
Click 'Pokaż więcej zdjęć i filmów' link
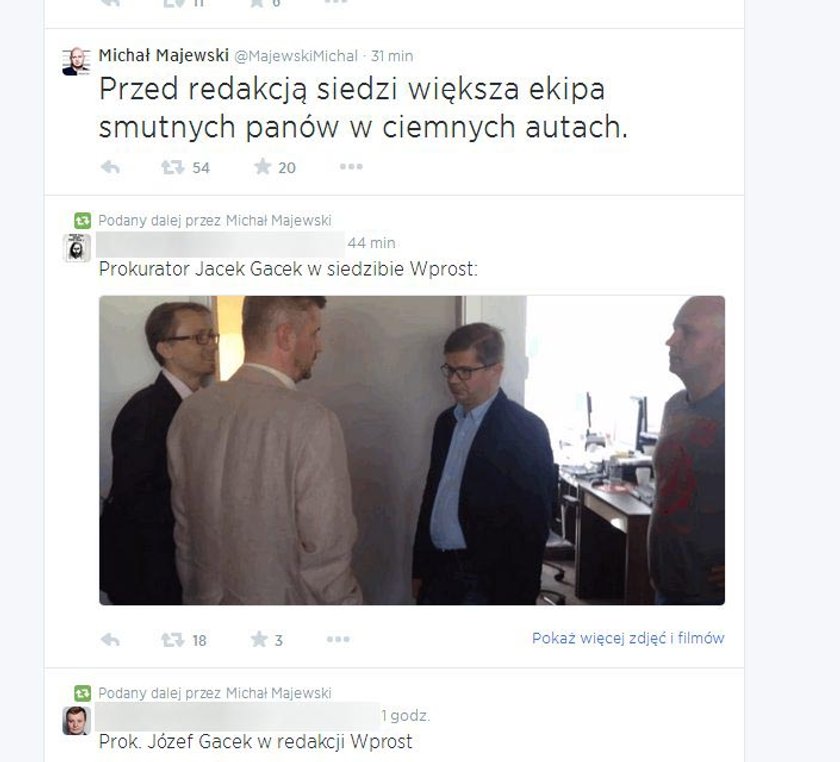628,638
